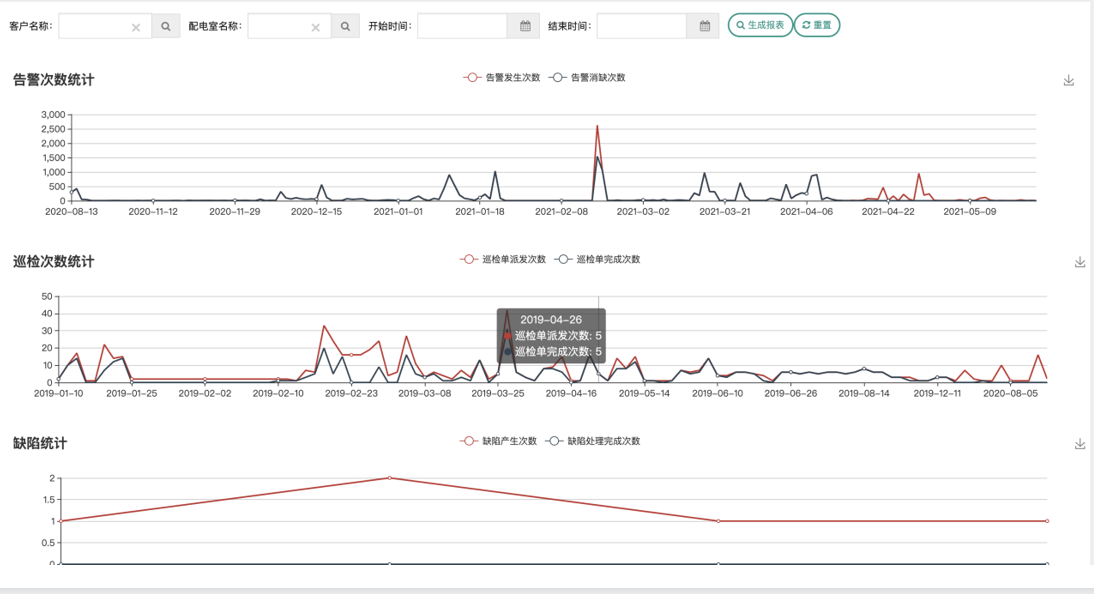Screen dimensions: 1094x594
Task: Click search icon next to 配电室名称 field
Action: click(345, 27)
